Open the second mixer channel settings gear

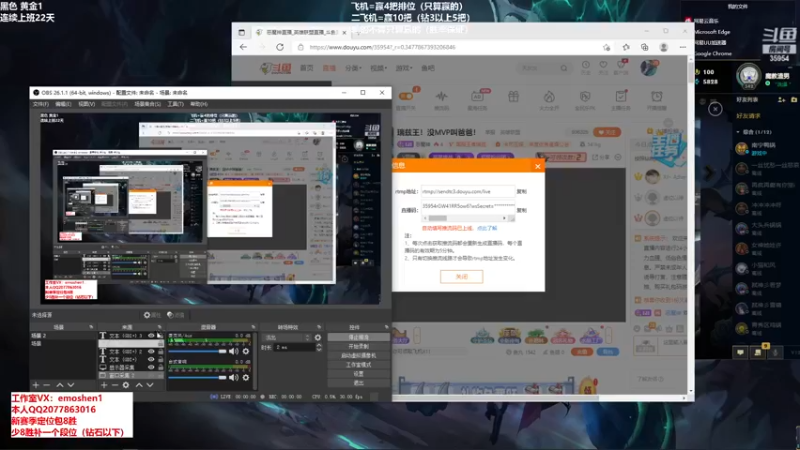246,378
